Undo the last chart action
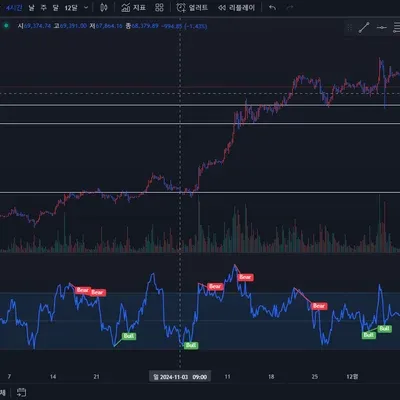 (272, 7)
